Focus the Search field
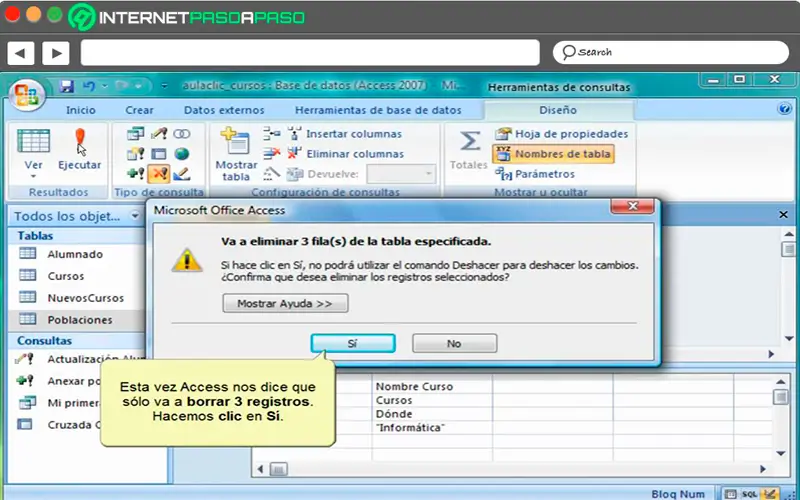 [670, 53]
